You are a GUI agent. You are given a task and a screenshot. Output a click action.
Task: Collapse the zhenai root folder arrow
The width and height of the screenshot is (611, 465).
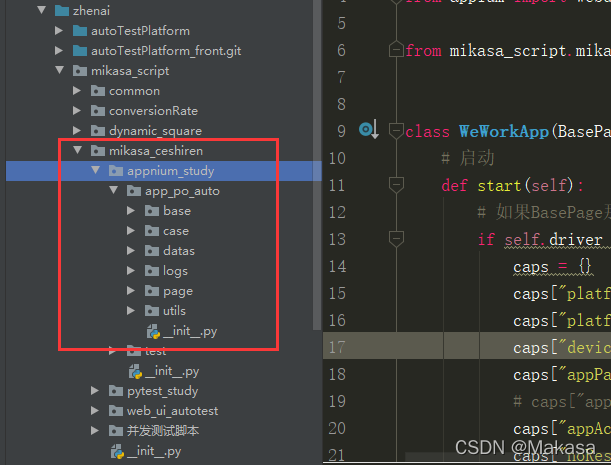(41, 11)
